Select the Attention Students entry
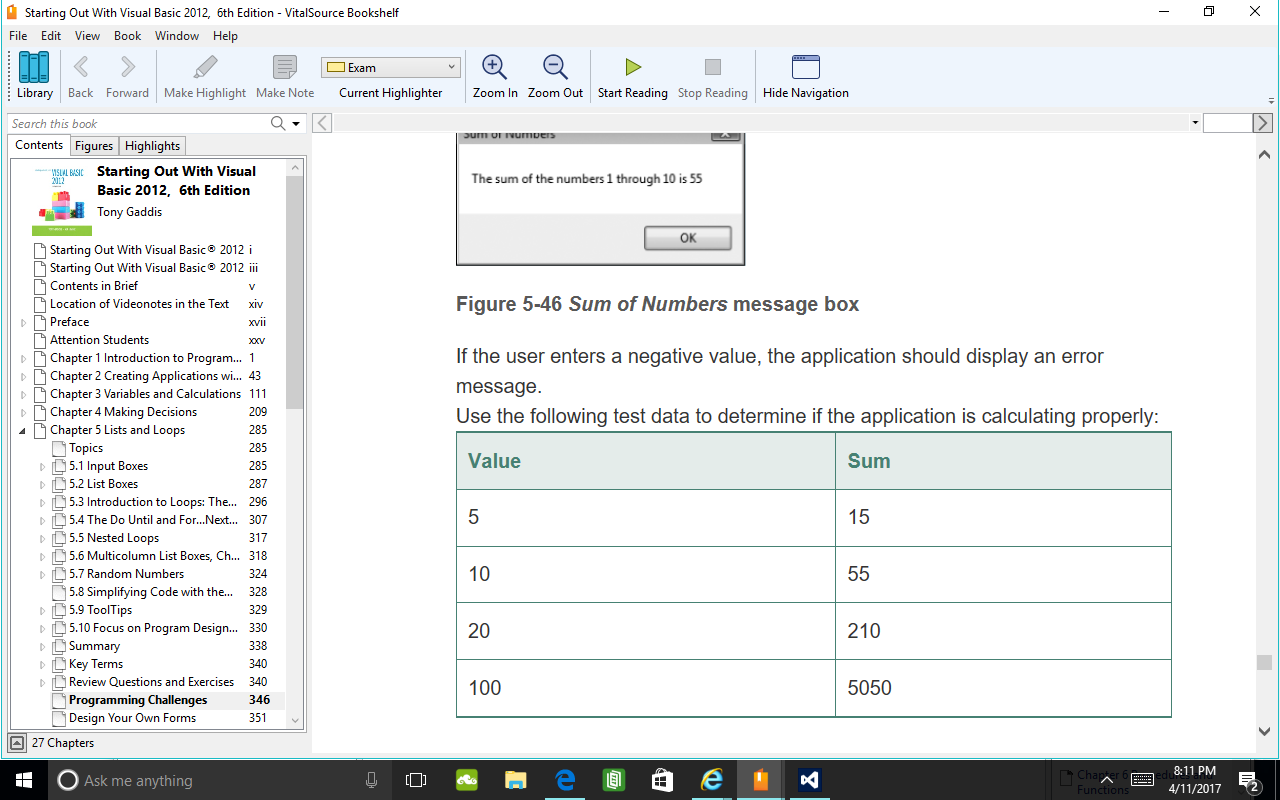 [100, 340]
